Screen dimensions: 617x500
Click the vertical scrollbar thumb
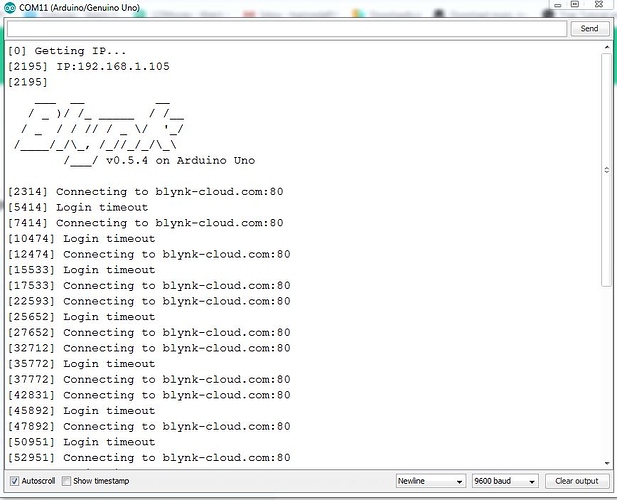click(x=606, y=170)
